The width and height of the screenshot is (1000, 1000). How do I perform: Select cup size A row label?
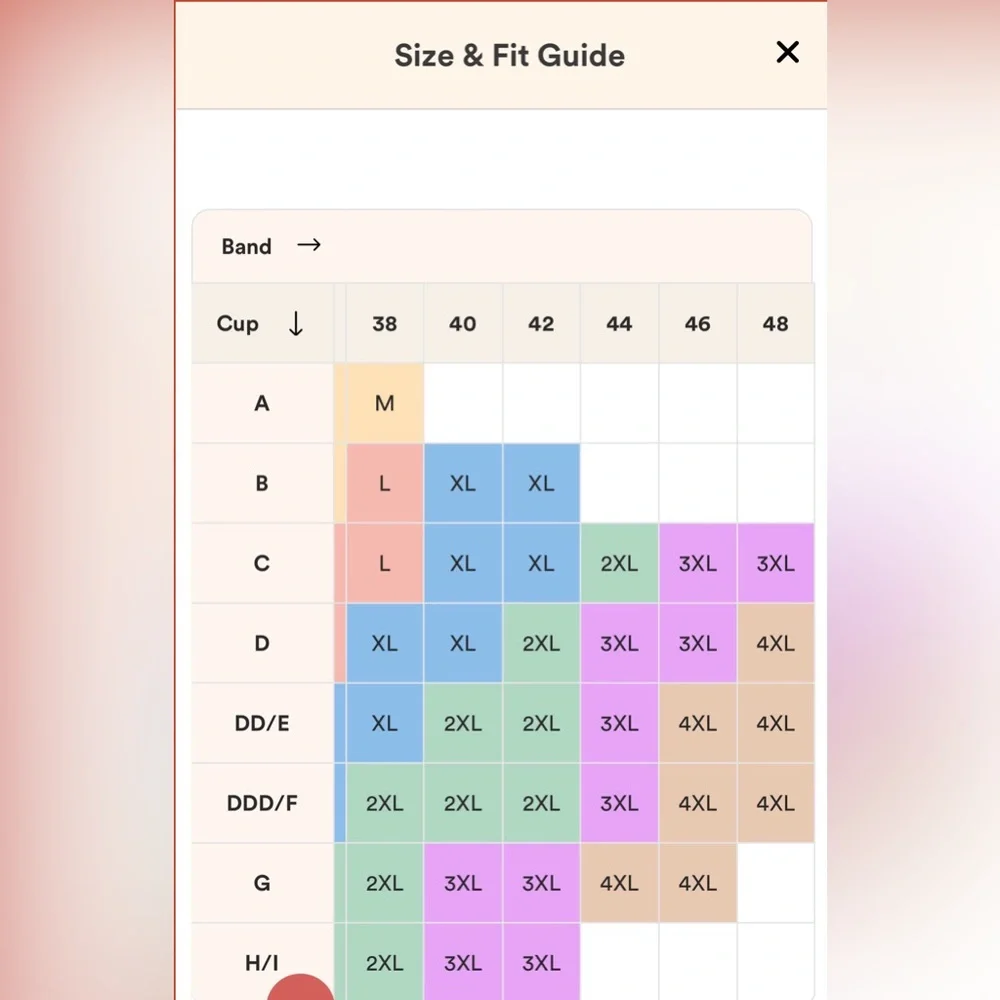click(x=262, y=403)
